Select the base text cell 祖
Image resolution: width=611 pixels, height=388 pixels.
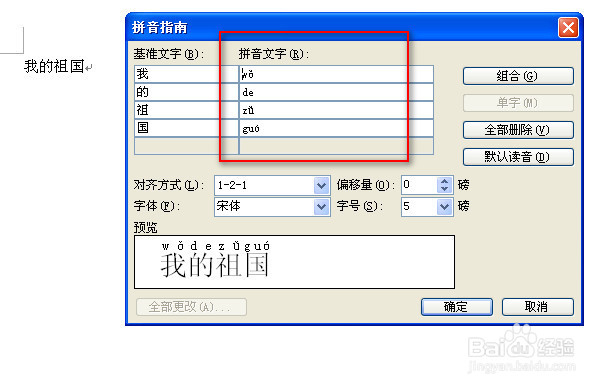point(186,110)
